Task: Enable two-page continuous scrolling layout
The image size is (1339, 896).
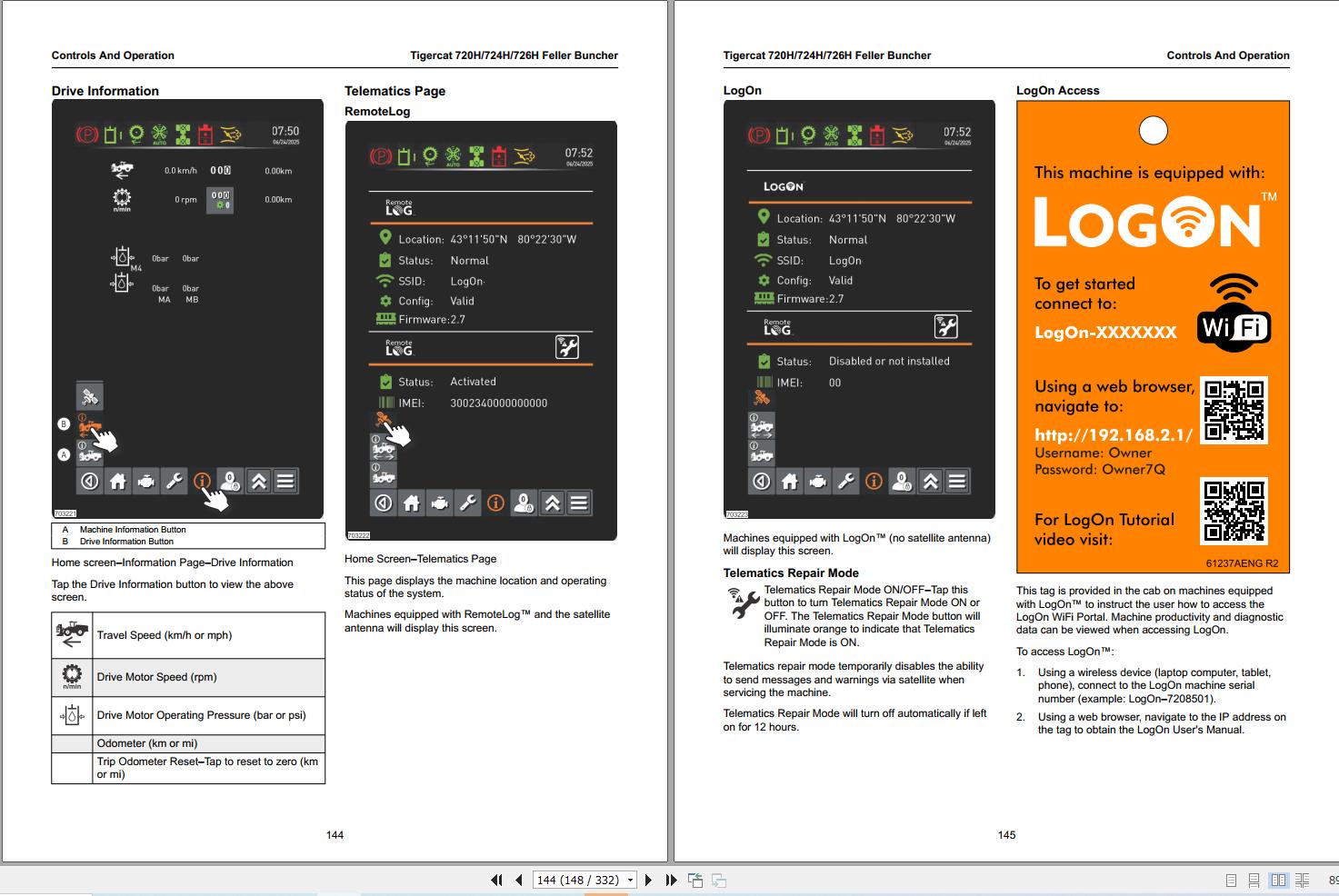Action: click(1303, 880)
